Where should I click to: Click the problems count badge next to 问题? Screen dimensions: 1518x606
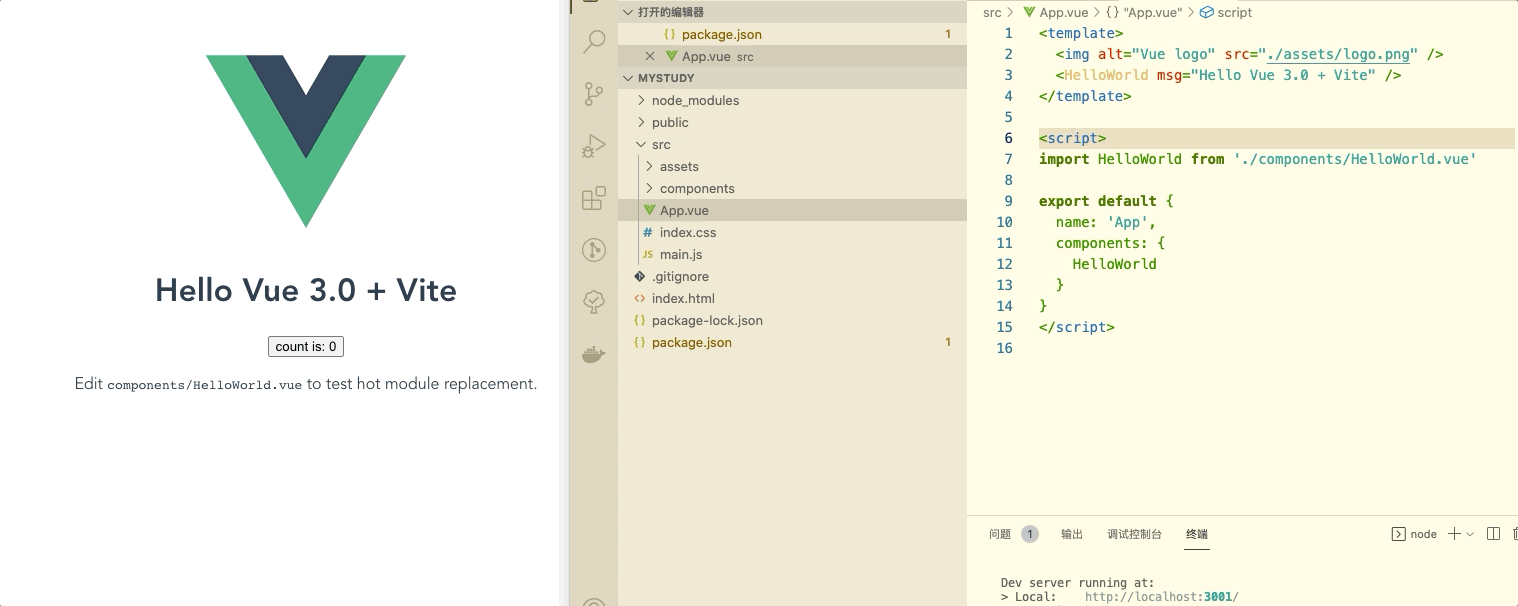click(x=1030, y=534)
